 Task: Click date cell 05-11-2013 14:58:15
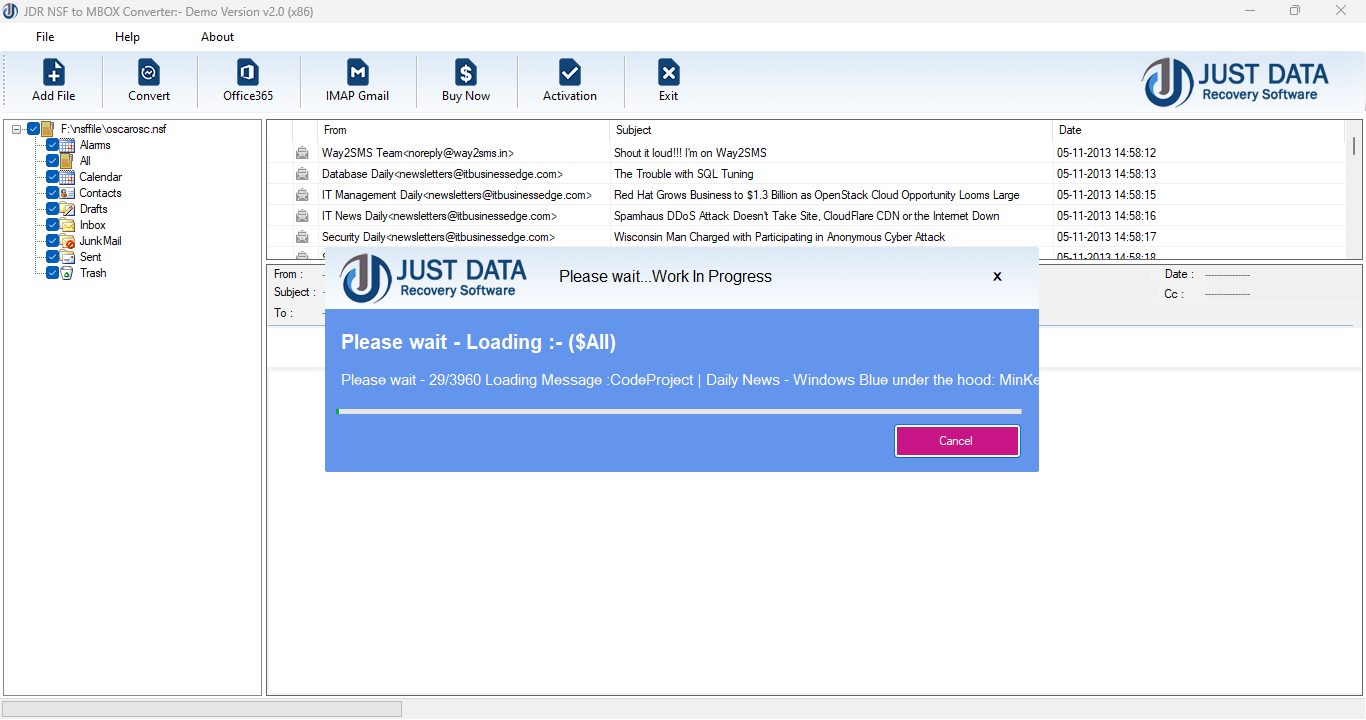click(x=1106, y=195)
